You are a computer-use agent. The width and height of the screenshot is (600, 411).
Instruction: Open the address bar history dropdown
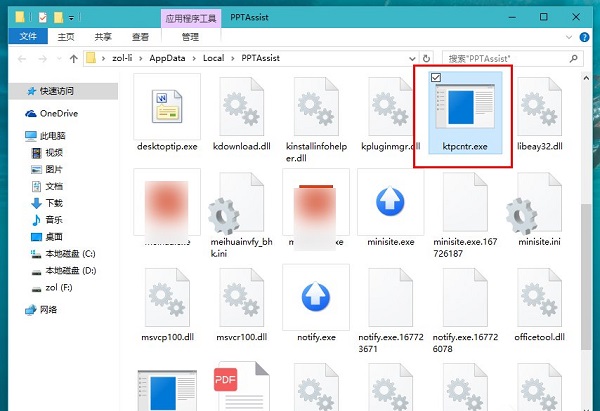coord(412,59)
